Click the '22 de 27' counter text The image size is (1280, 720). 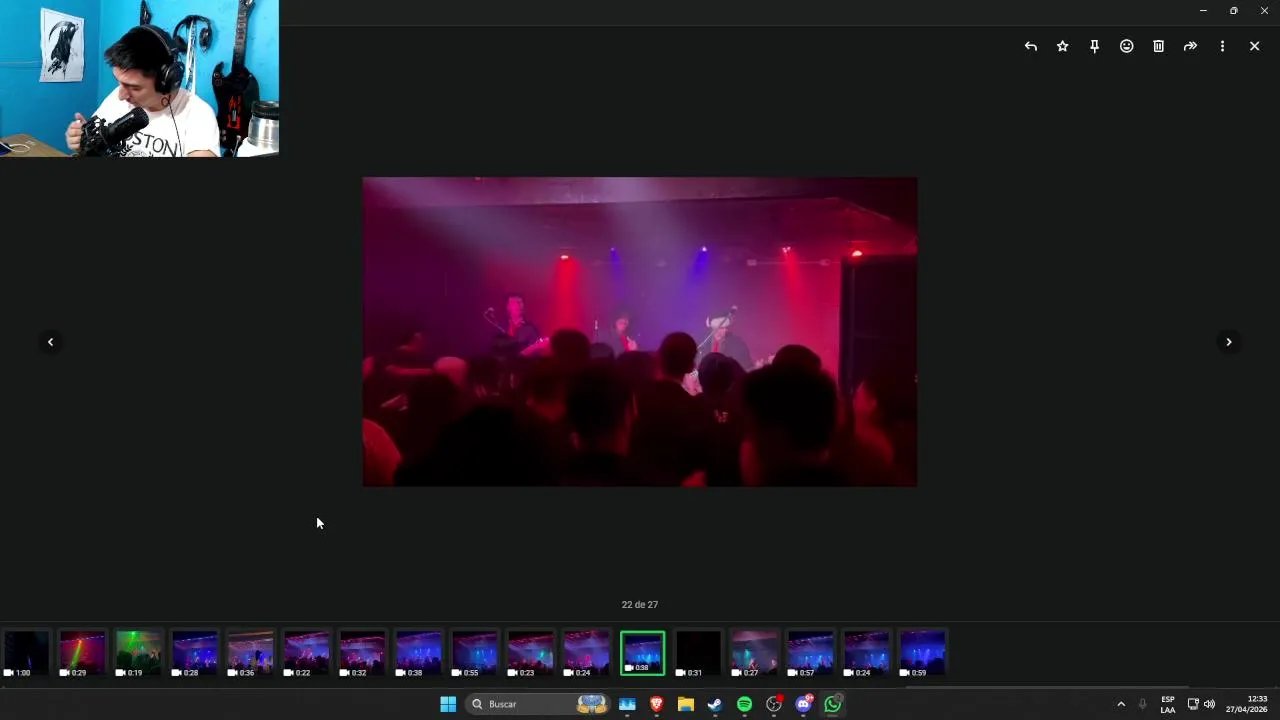[640, 605]
